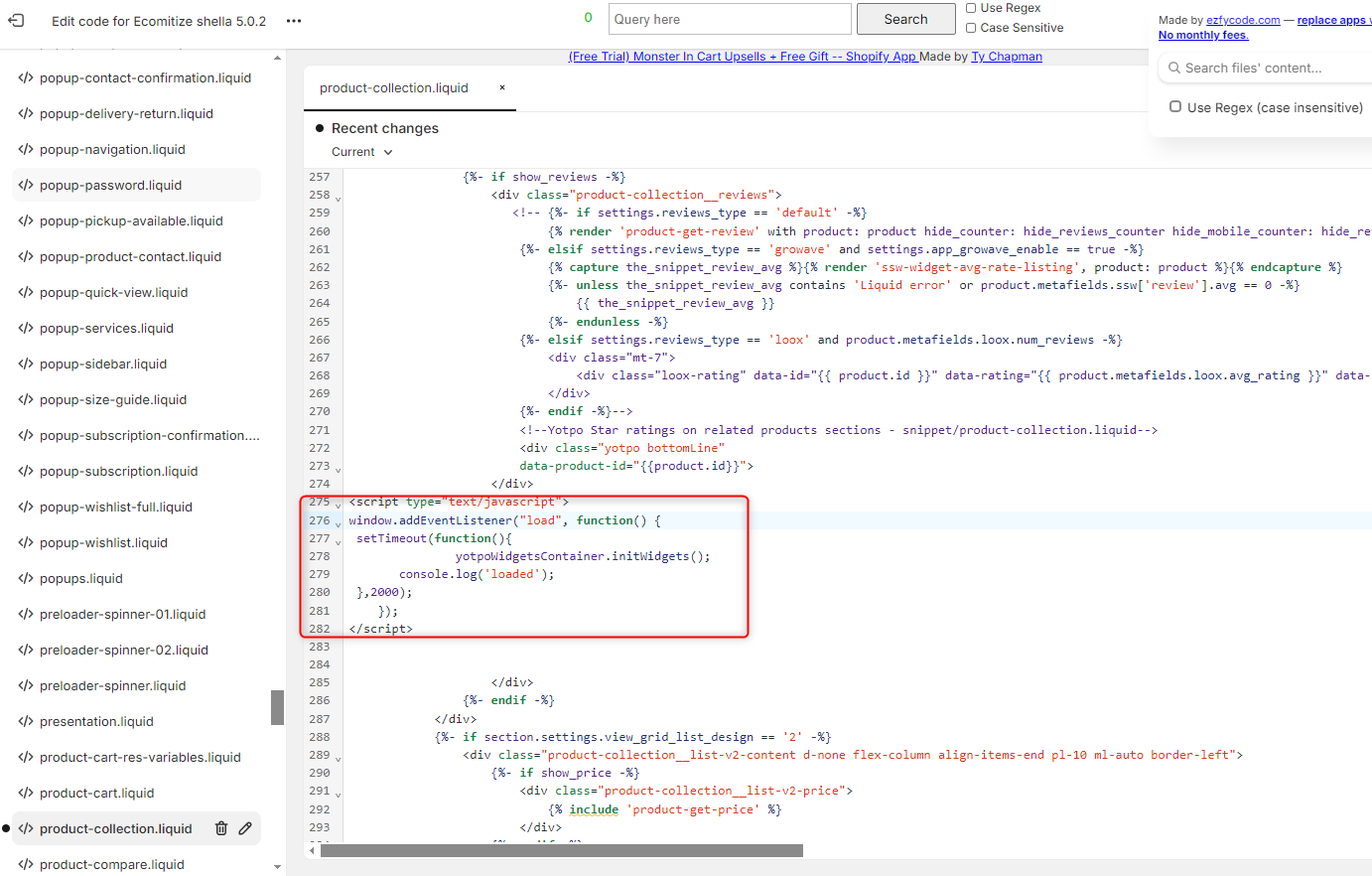Screen dimensions: 1372x876
Task: Collapse code fold arrow at line 291
Action: tap(339, 795)
